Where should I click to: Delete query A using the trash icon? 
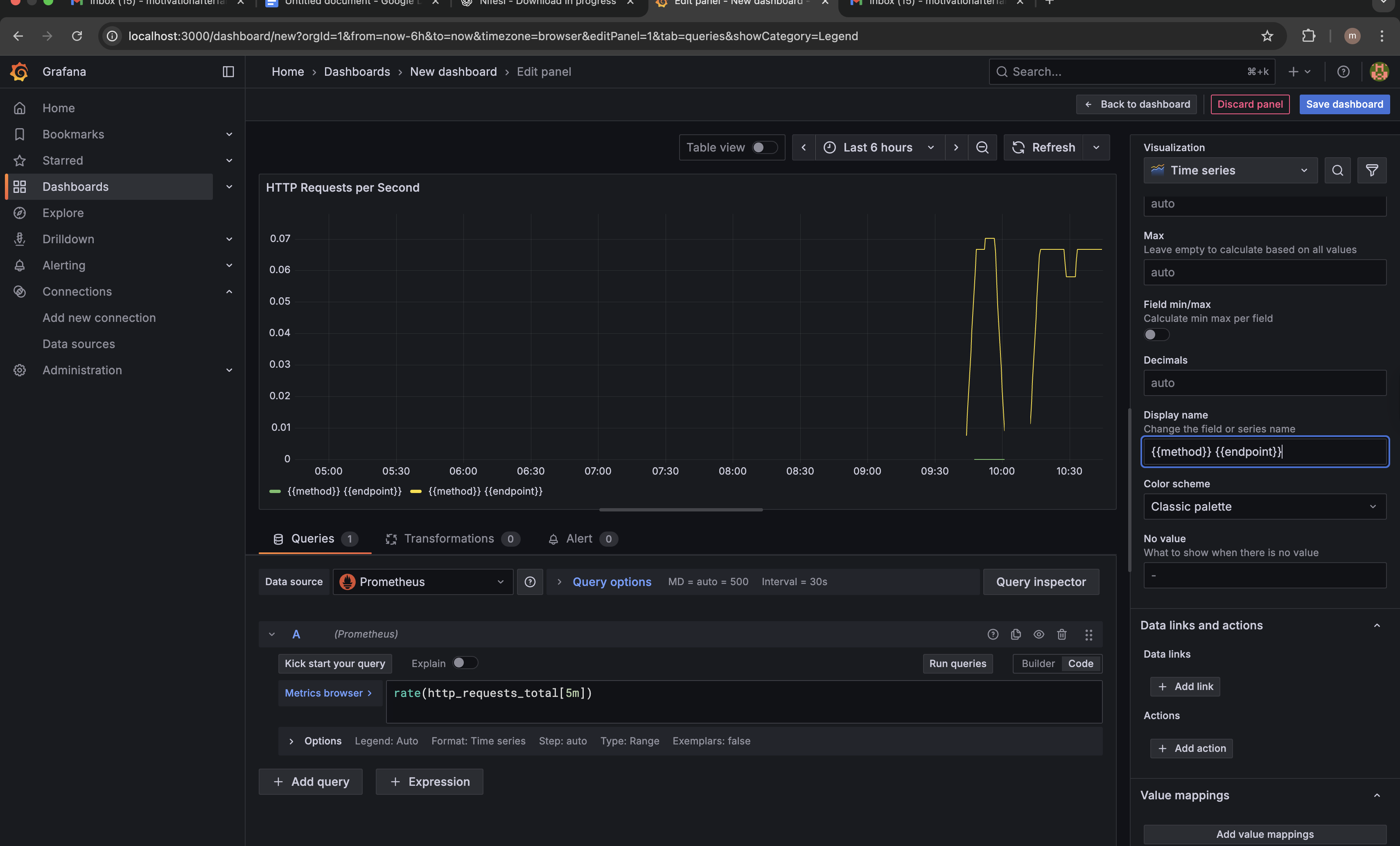coord(1061,634)
